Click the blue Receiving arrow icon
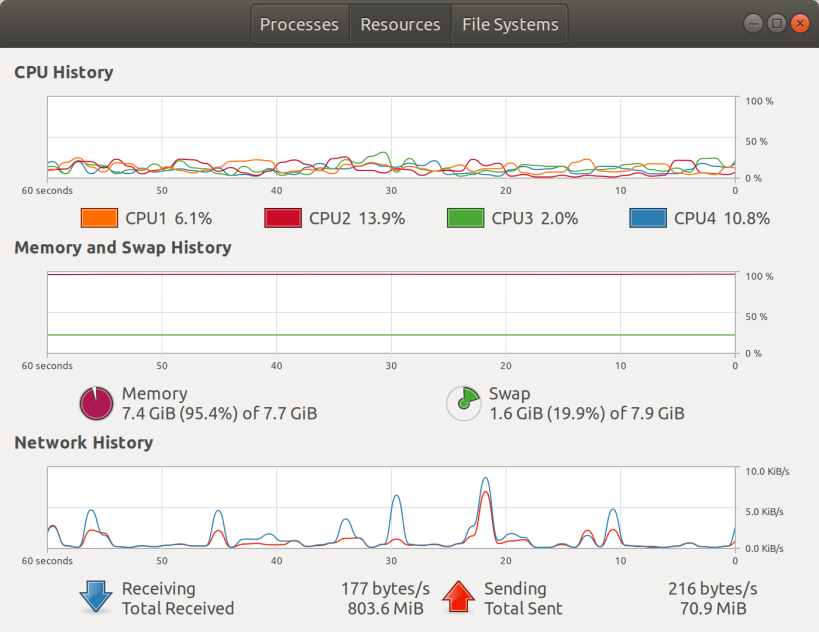This screenshot has height=632, width=819. click(95, 597)
